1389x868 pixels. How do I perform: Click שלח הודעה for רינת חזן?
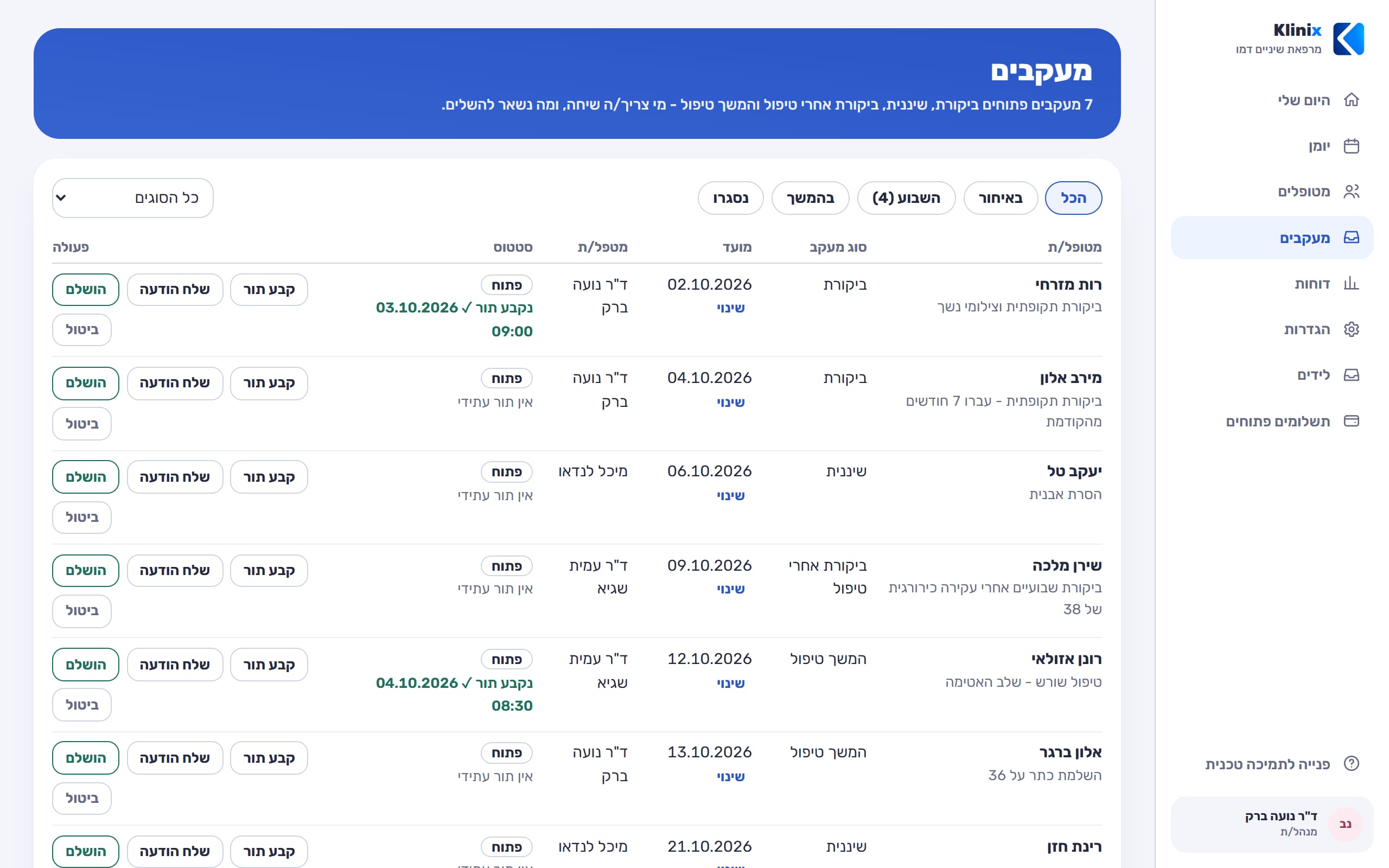click(x=175, y=851)
